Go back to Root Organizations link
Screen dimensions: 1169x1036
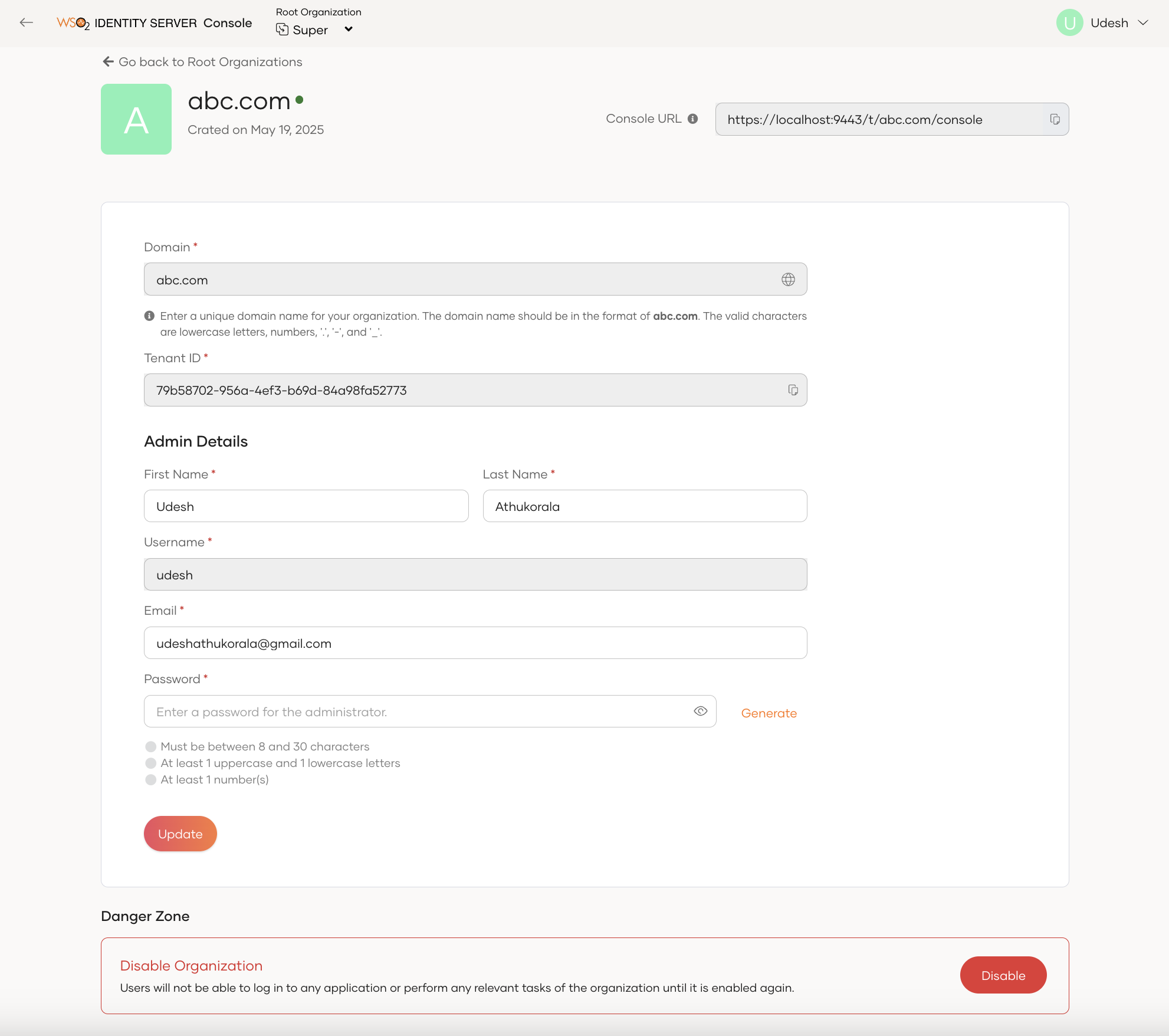coord(202,62)
